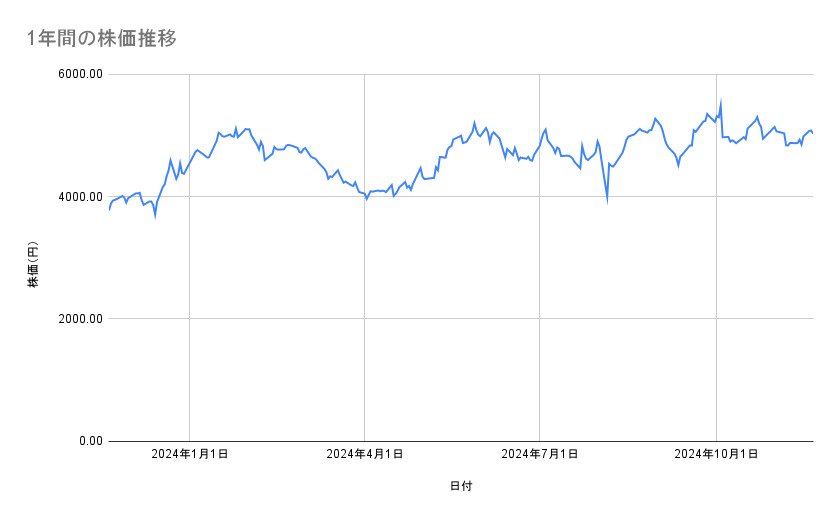Select the 2024年1月1日 date label

189,455
